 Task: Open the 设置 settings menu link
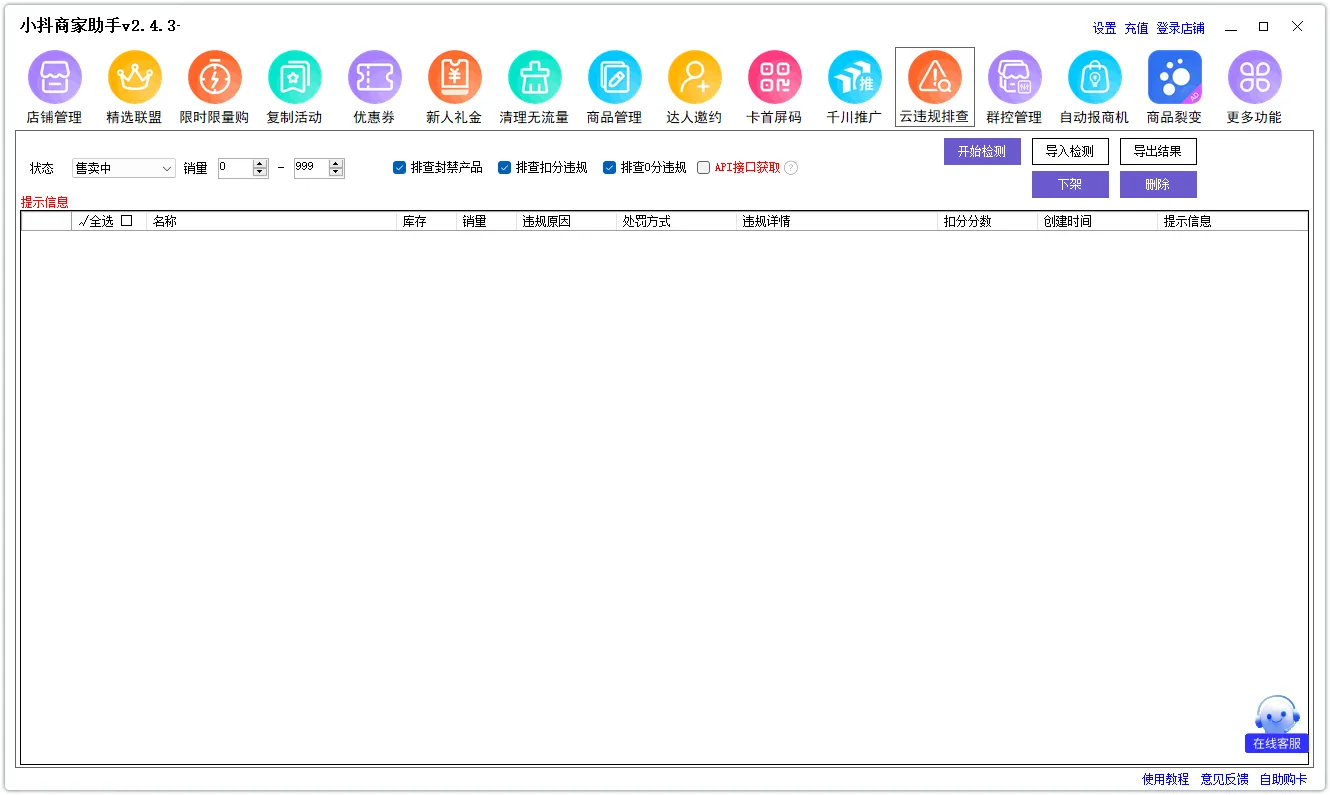tap(1104, 28)
